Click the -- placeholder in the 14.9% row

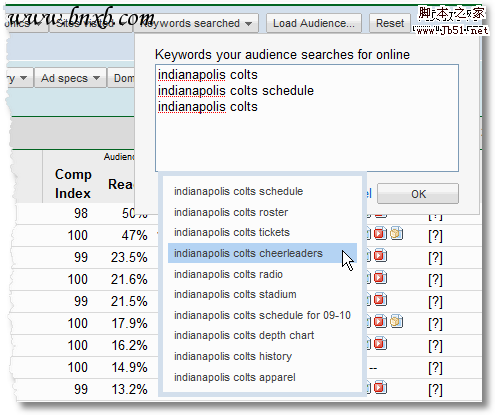pyautogui.click(x=373, y=368)
